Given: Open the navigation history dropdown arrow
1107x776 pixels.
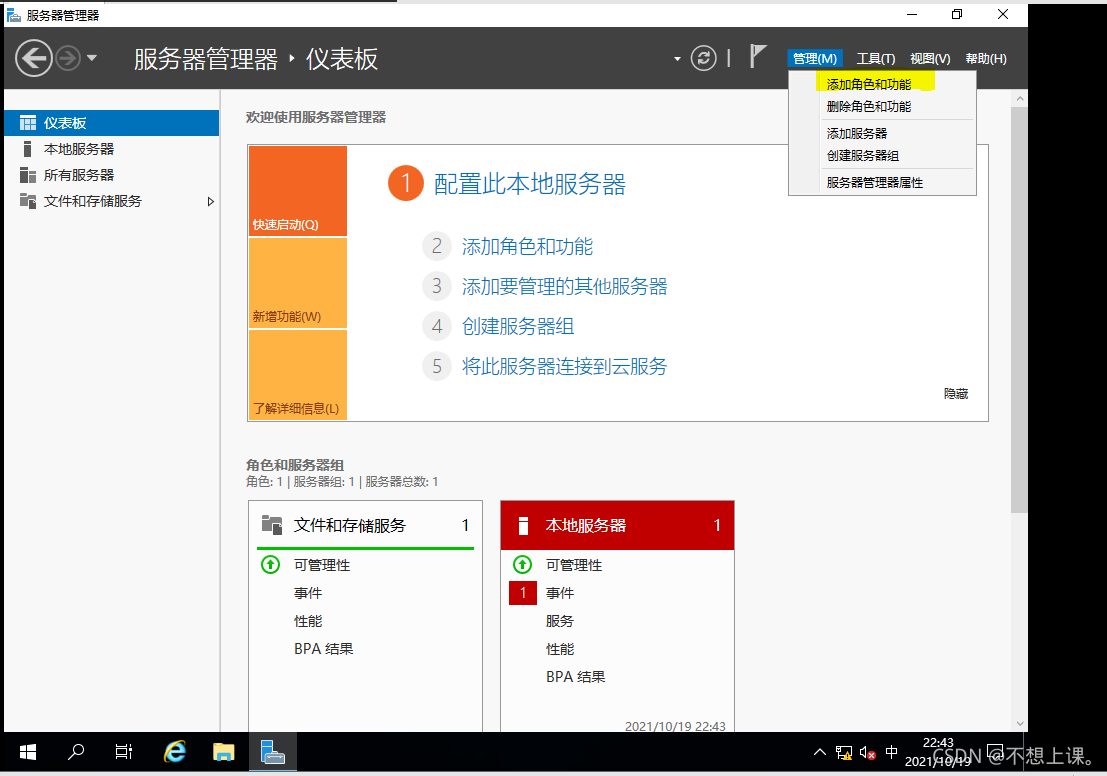Looking at the screenshot, I should (x=92, y=59).
